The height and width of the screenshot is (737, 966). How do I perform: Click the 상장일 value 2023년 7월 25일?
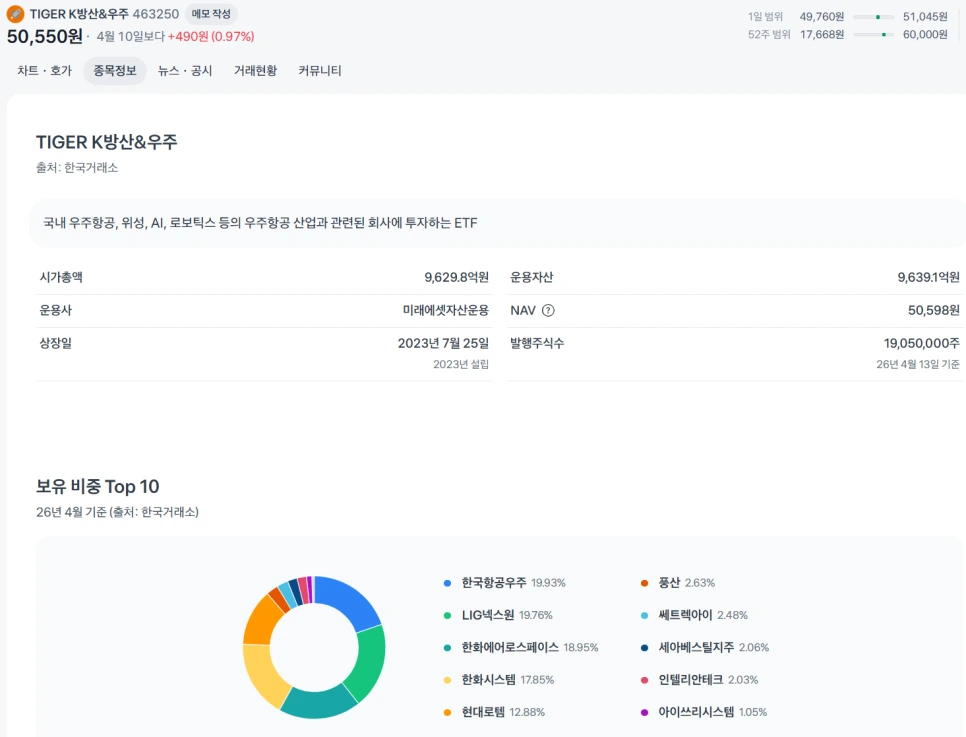(444, 343)
